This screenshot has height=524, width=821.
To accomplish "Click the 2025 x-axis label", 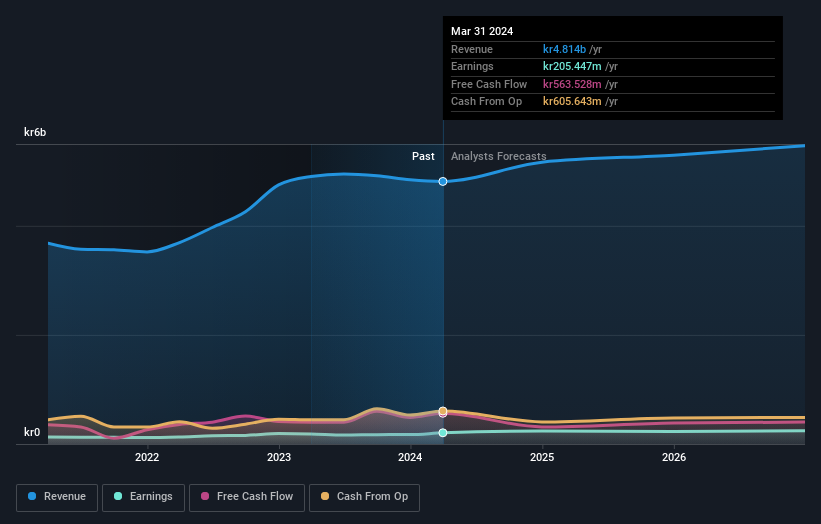I will 542,458.
